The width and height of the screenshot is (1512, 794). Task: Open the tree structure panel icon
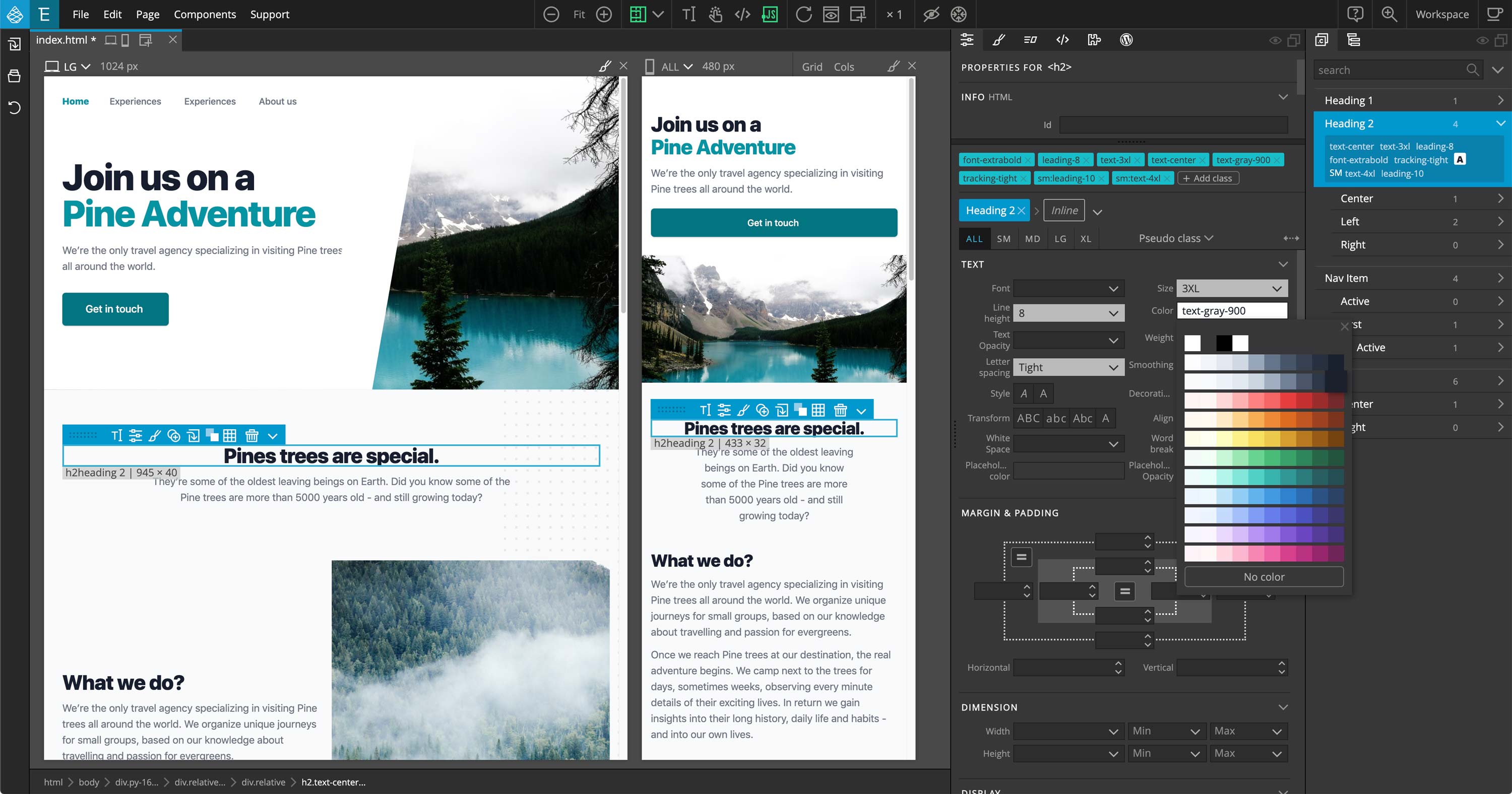(1354, 40)
